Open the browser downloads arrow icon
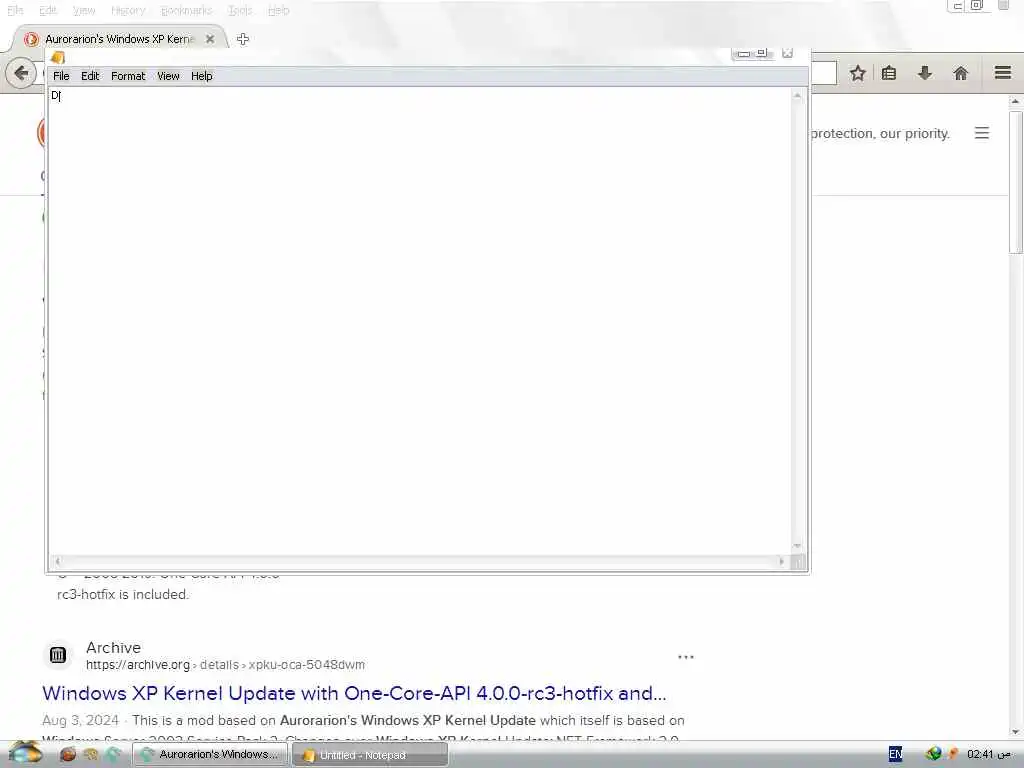Image resolution: width=1024 pixels, height=768 pixels. pos(925,73)
